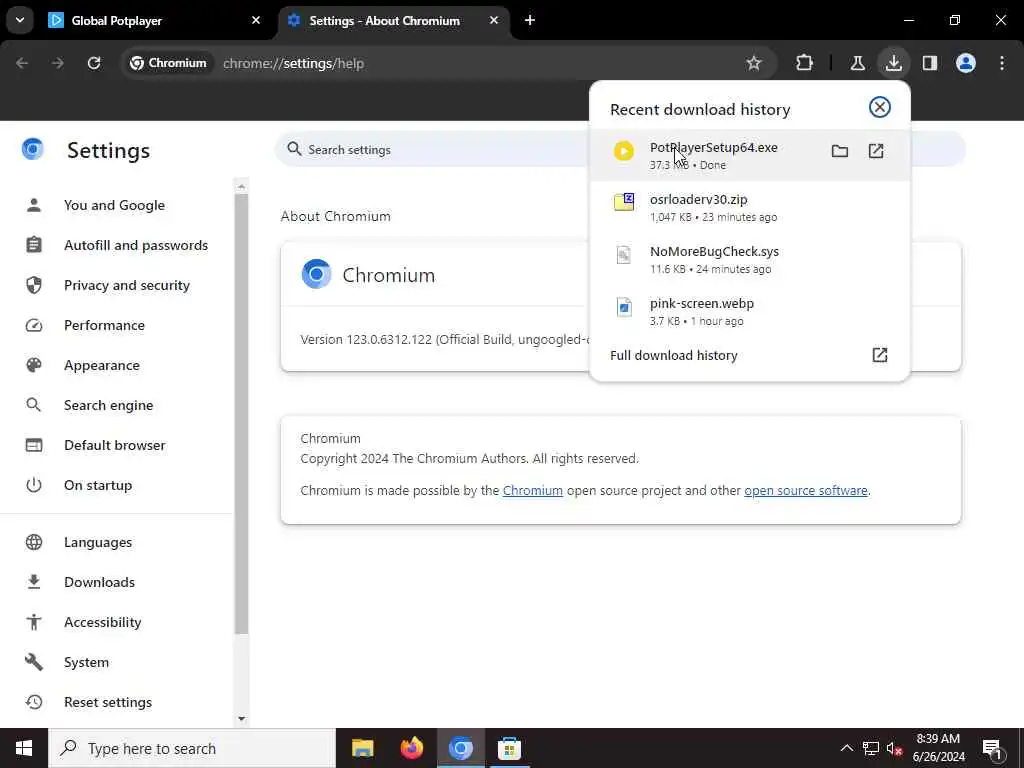
Task: Open the profile avatar menu
Action: tap(966, 63)
